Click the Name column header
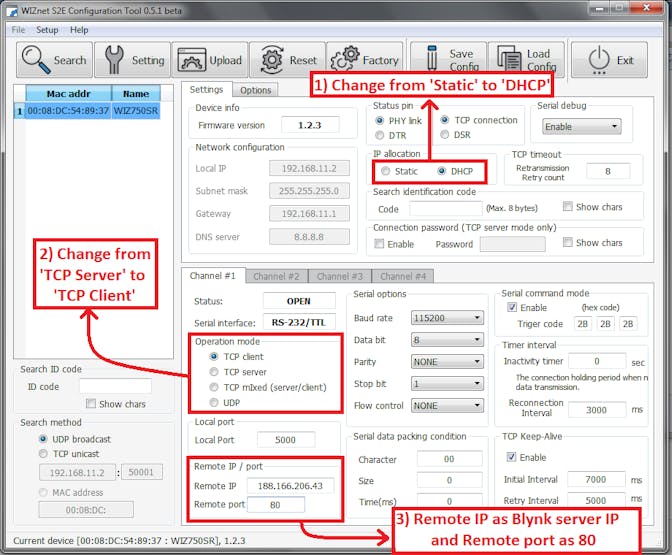The height and width of the screenshot is (555, 672). point(136,93)
